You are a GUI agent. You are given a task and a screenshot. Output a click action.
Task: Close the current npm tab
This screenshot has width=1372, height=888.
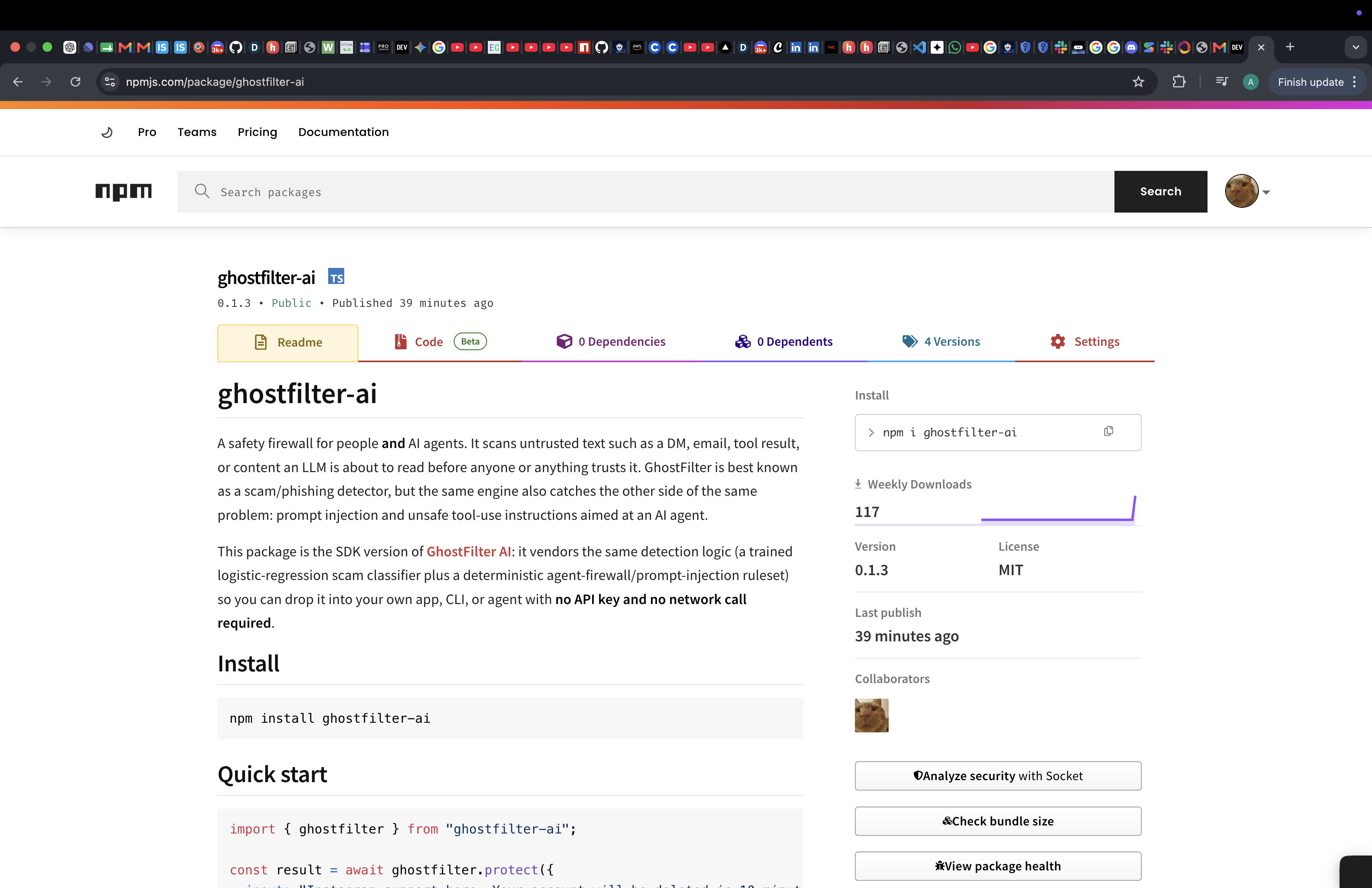click(x=1261, y=47)
